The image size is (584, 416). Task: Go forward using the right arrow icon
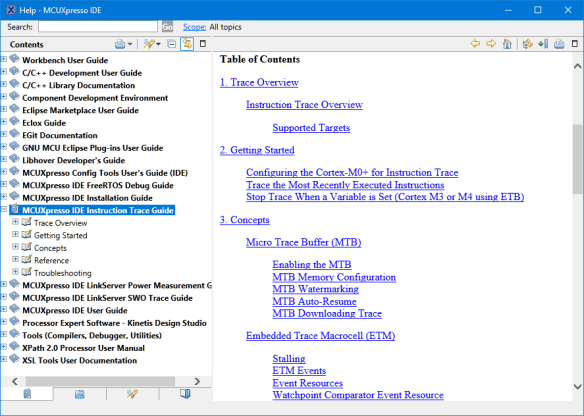click(x=491, y=44)
